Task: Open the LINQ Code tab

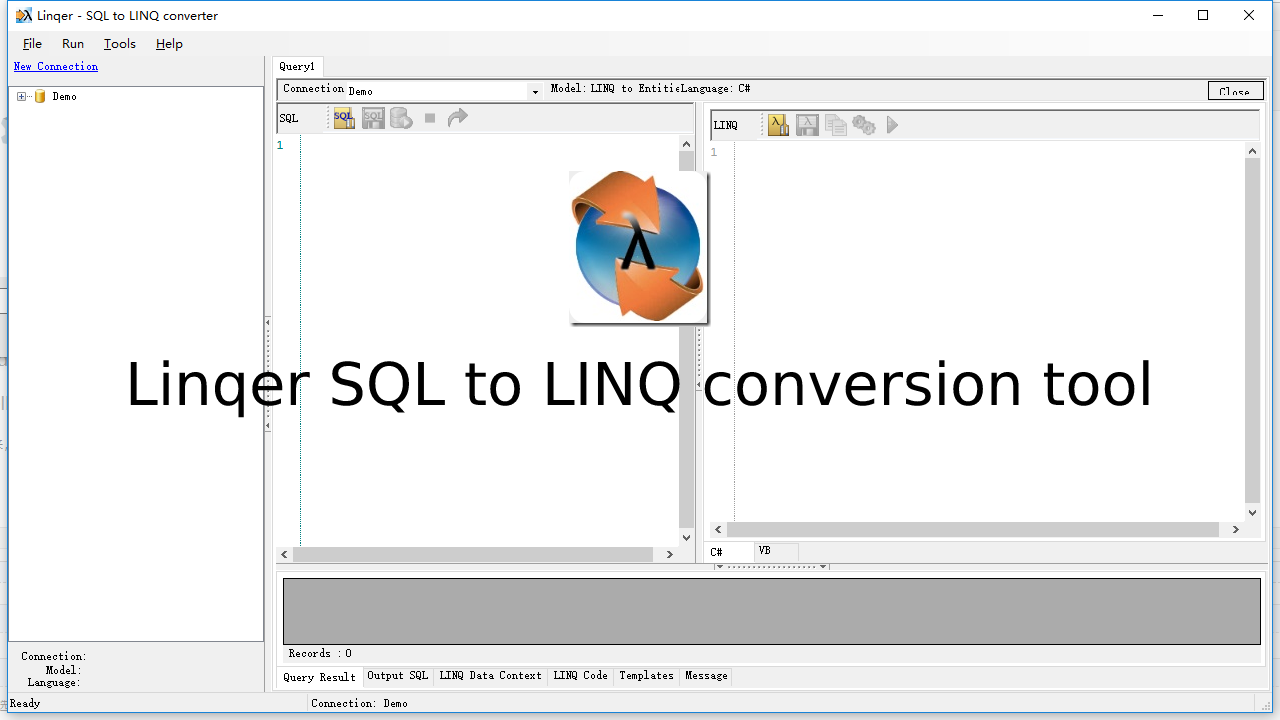Action: click(x=580, y=676)
